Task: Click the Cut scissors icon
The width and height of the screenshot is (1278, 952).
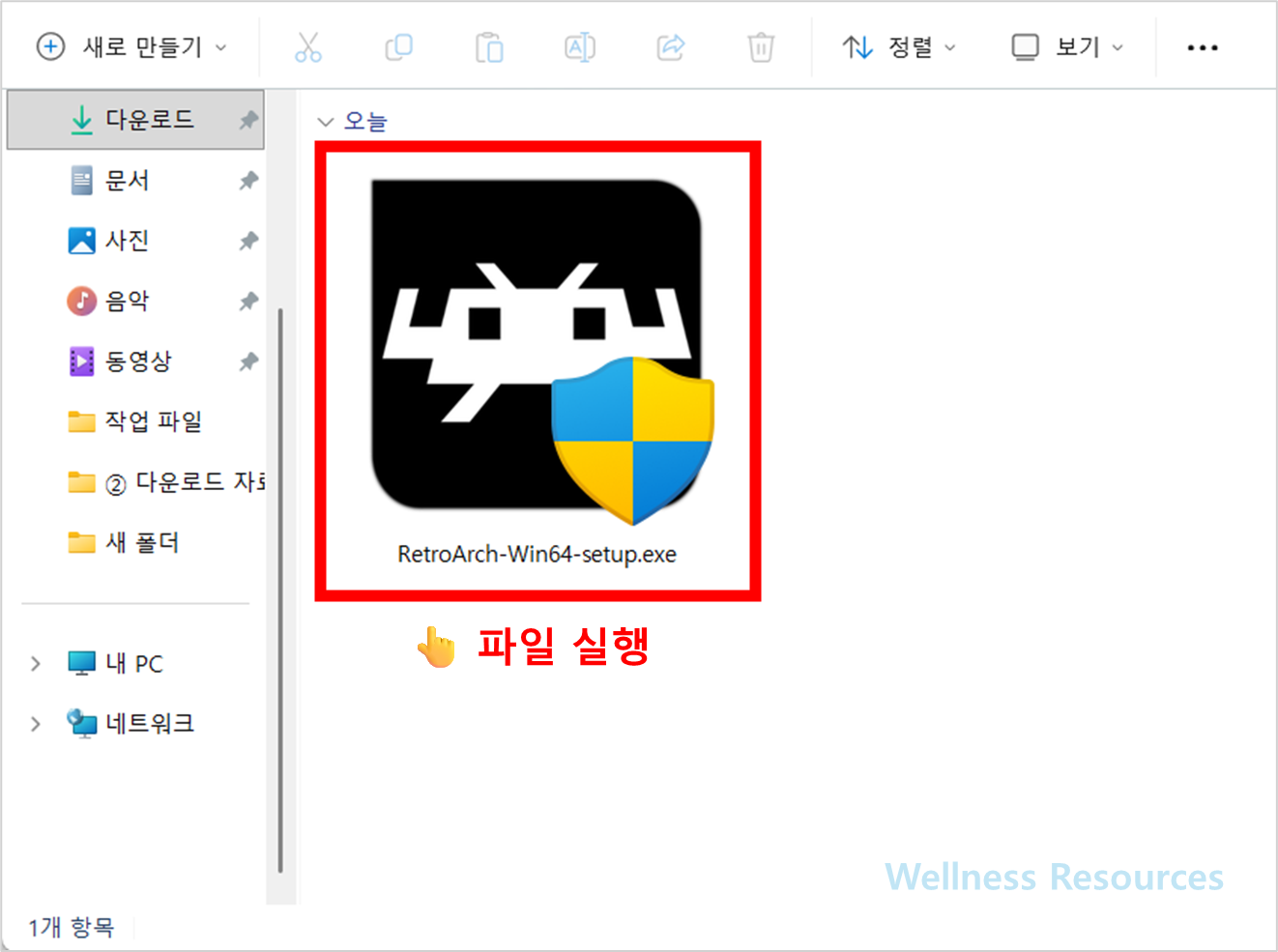Action: pyautogui.click(x=308, y=46)
